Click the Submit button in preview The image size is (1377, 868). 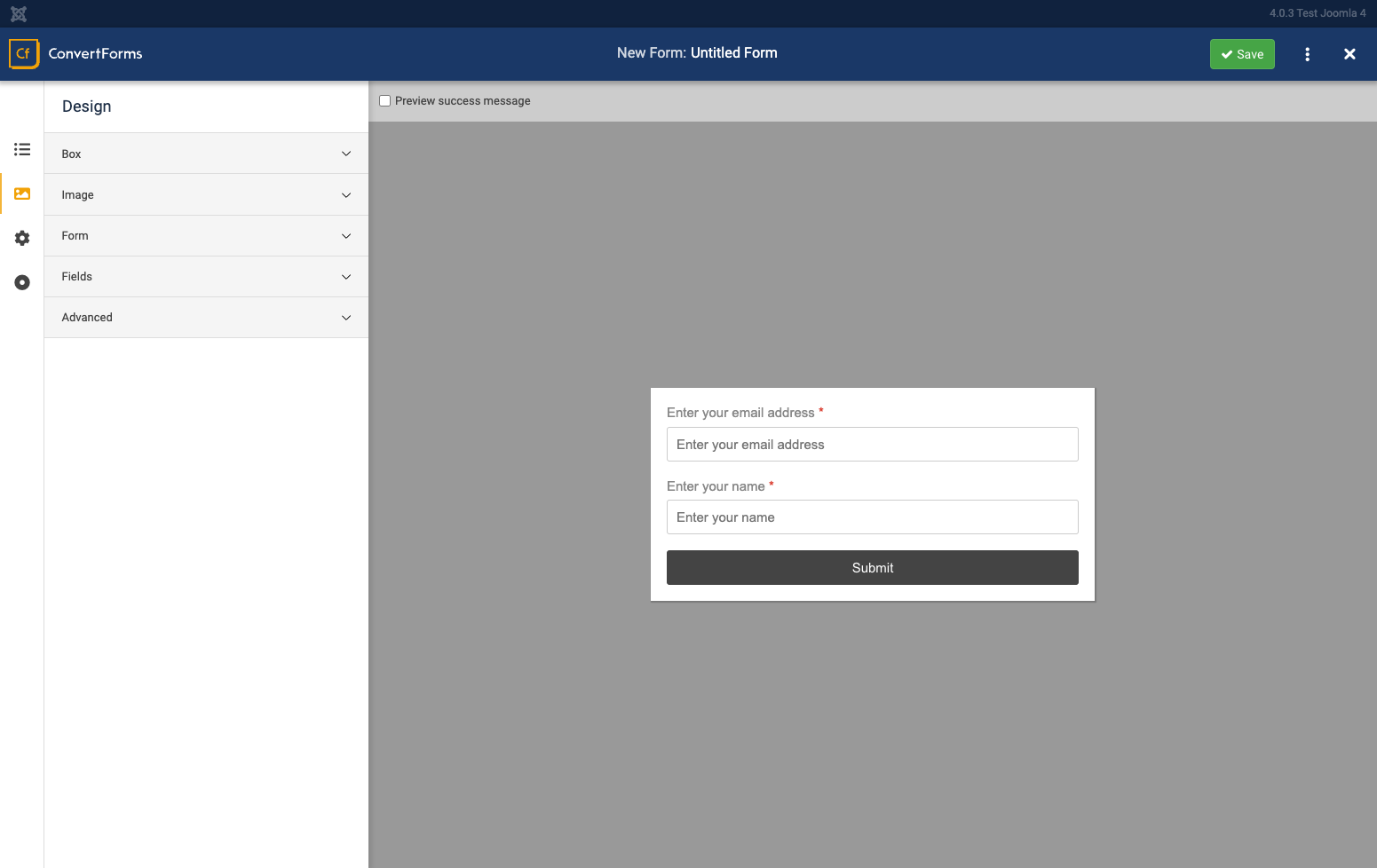tap(872, 568)
